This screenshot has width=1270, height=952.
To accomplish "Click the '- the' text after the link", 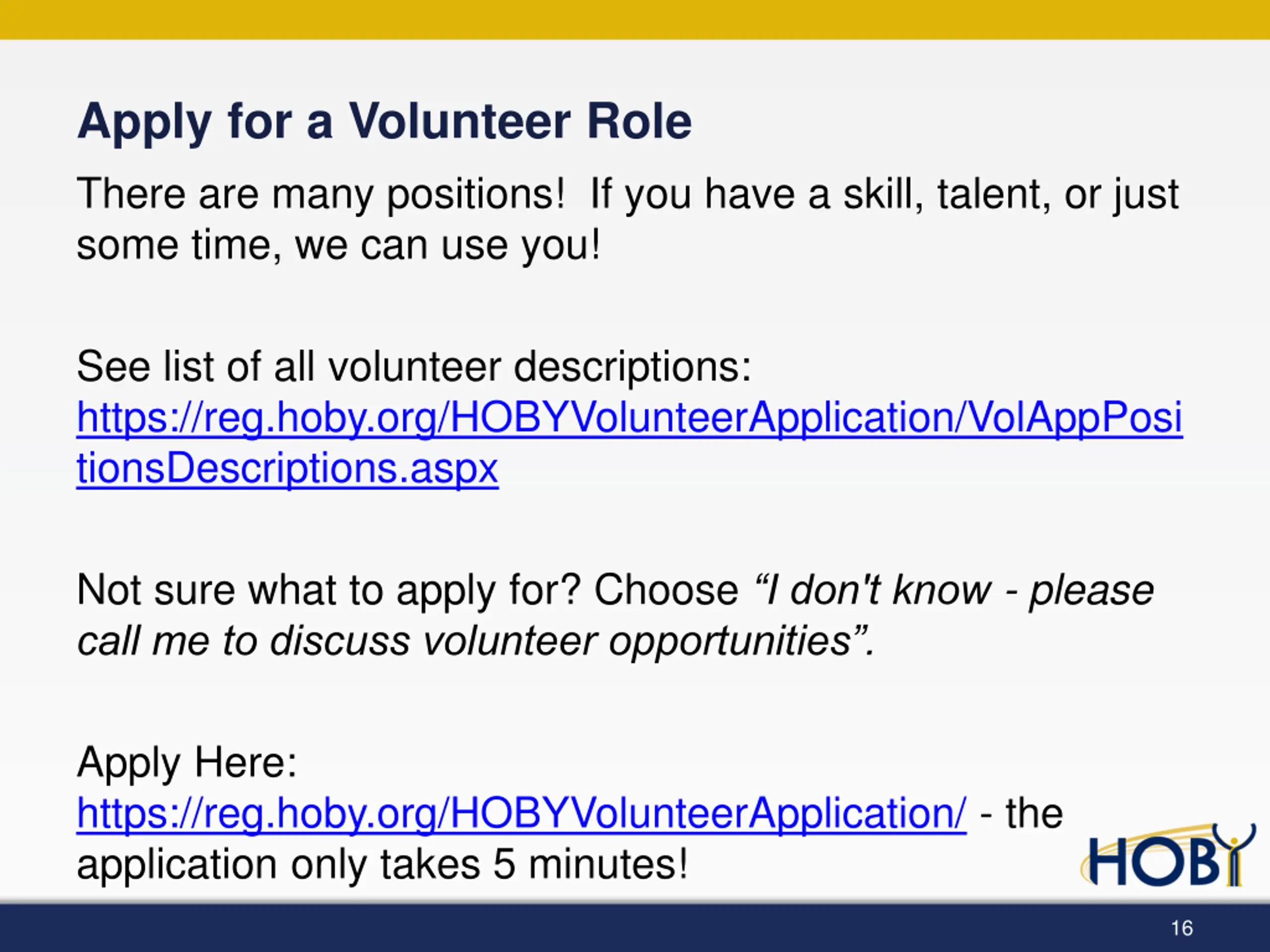I will [x=1021, y=814].
